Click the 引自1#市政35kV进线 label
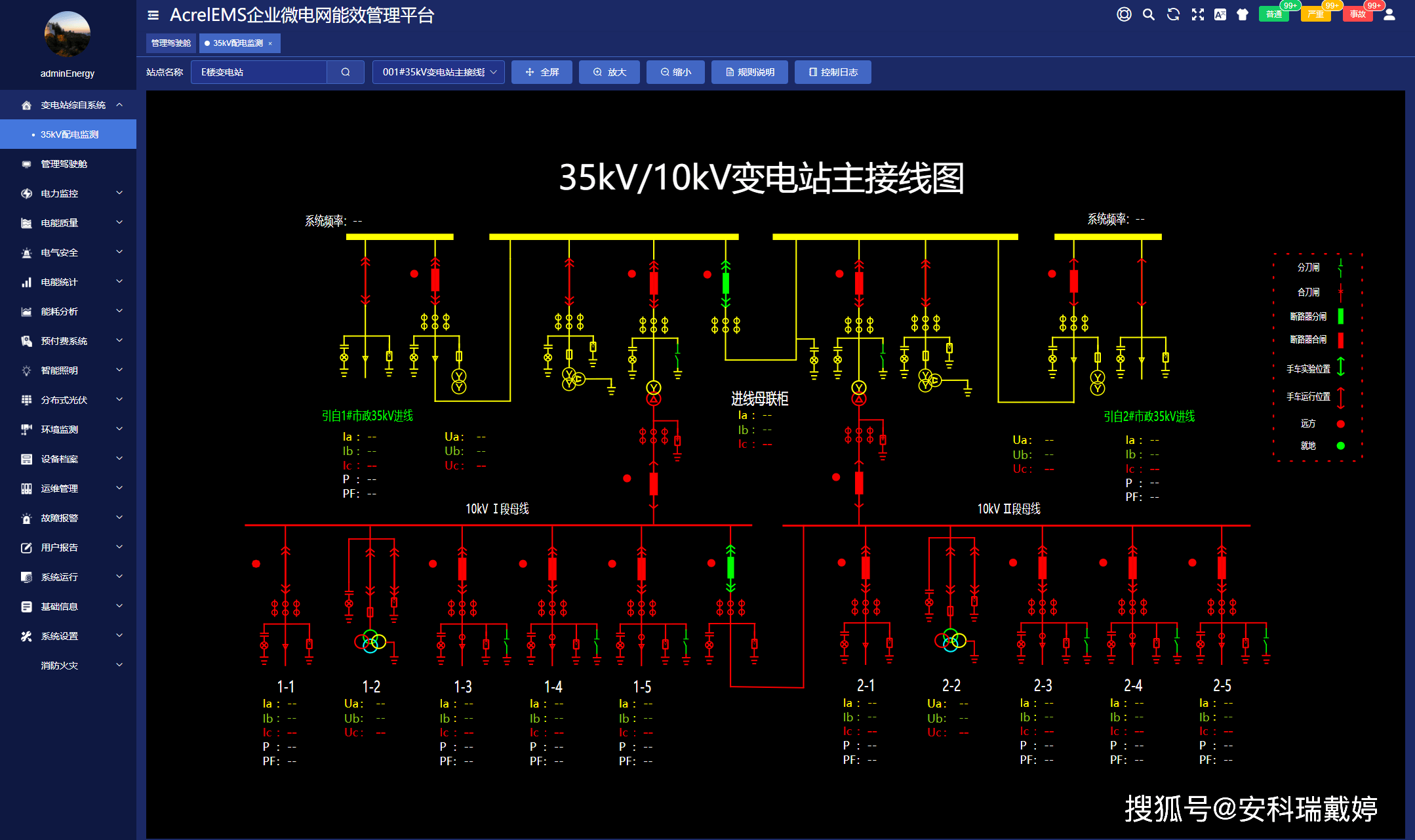Screen dimensions: 1415x840 [367, 416]
